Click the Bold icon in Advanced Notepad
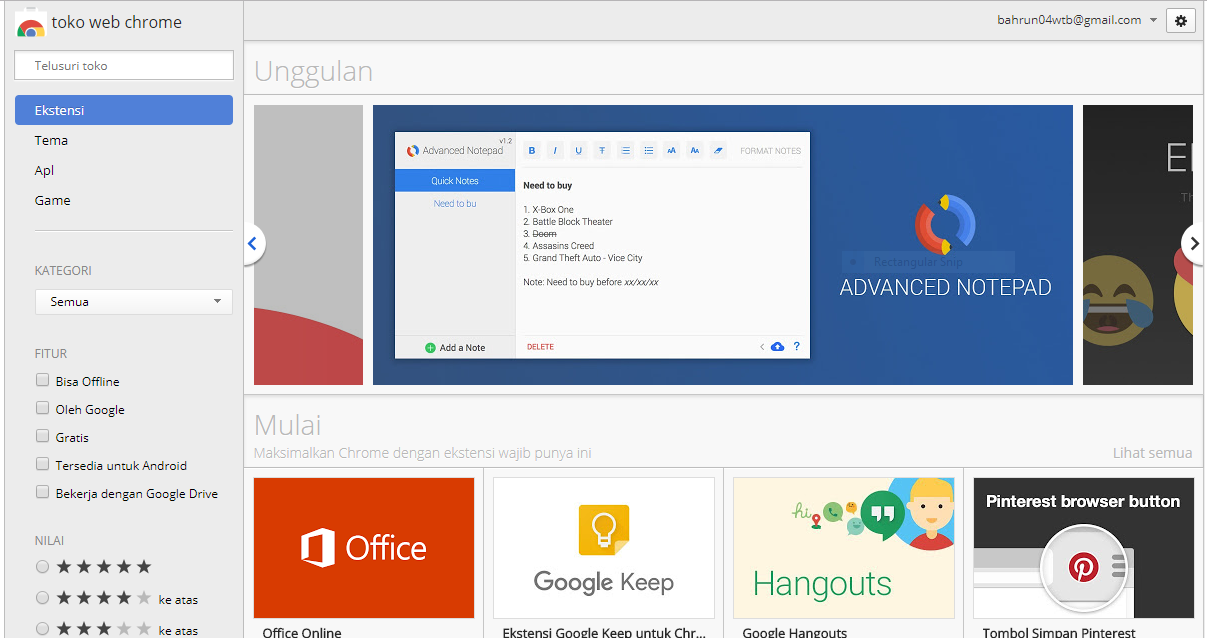 532,151
